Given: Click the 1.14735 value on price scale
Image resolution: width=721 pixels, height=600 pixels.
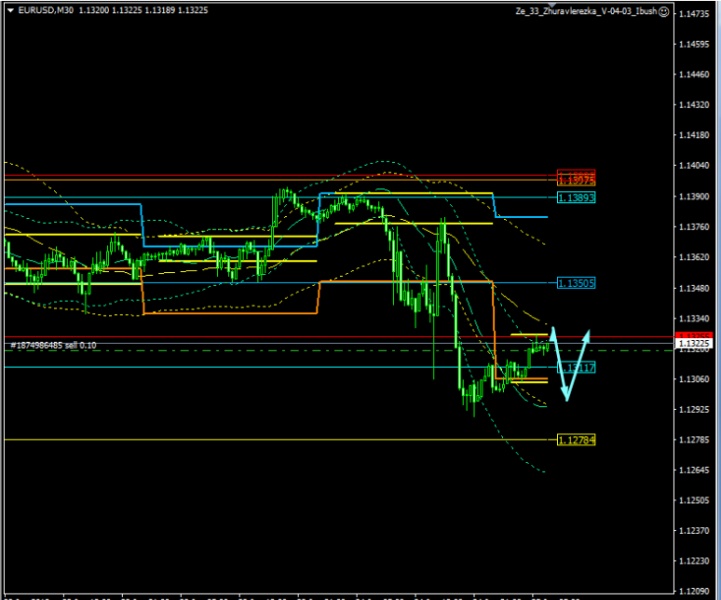Looking at the screenshot, I should [x=694, y=14].
